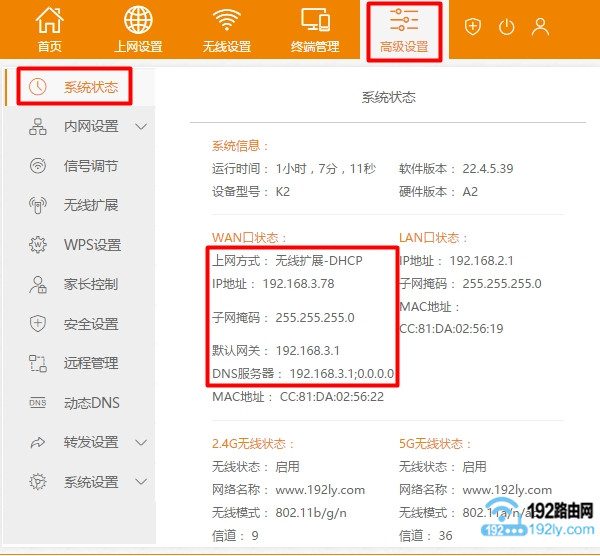Go to the 首页 home tab
The width and height of the screenshot is (600, 556).
pyautogui.click(x=49, y=30)
